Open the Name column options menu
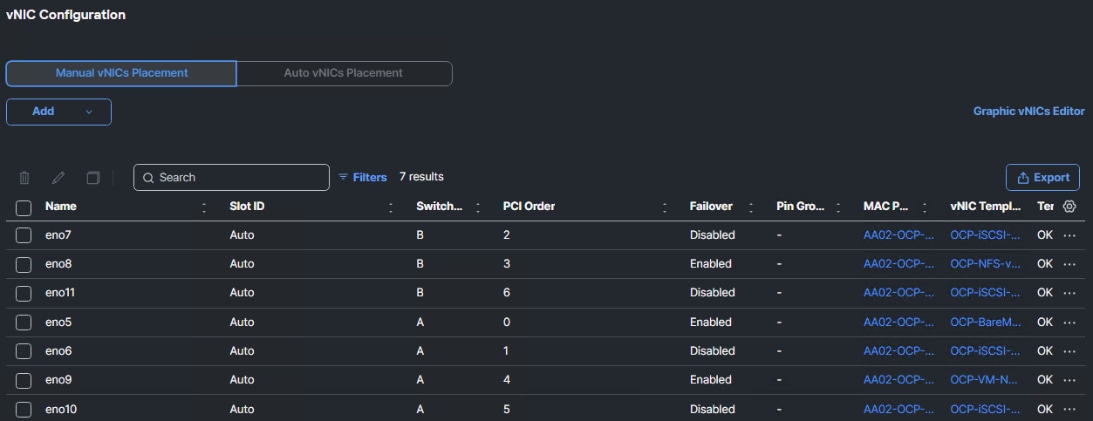The width and height of the screenshot is (1093, 421). pos(204,207)
